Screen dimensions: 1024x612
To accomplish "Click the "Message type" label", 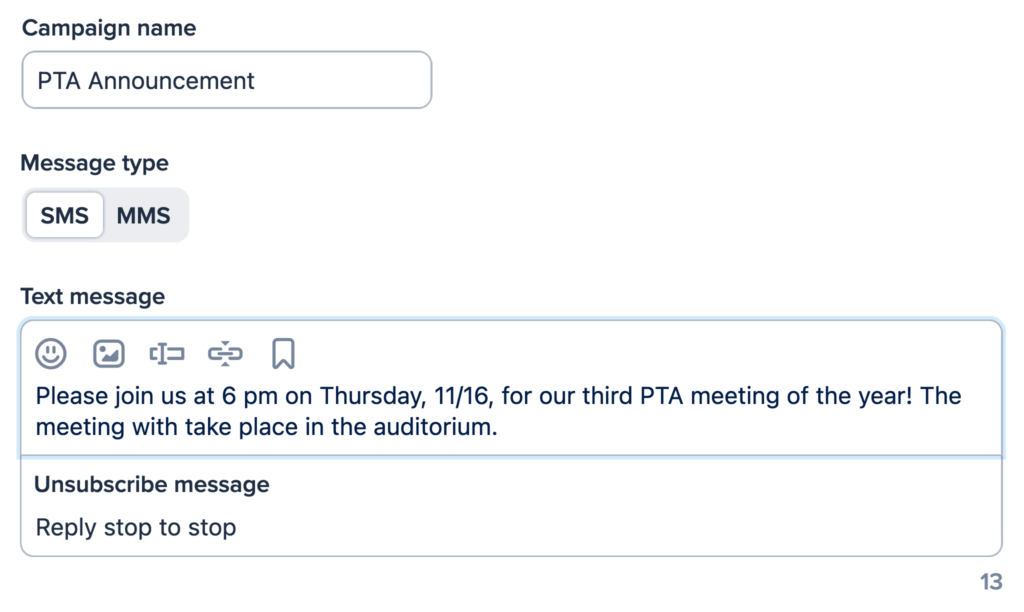I will tap(95, 163).
